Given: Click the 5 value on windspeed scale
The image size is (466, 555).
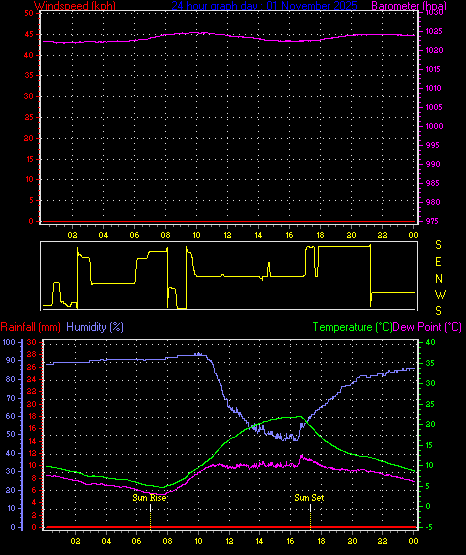Looking at the screenshot, I should pos(31,201).
